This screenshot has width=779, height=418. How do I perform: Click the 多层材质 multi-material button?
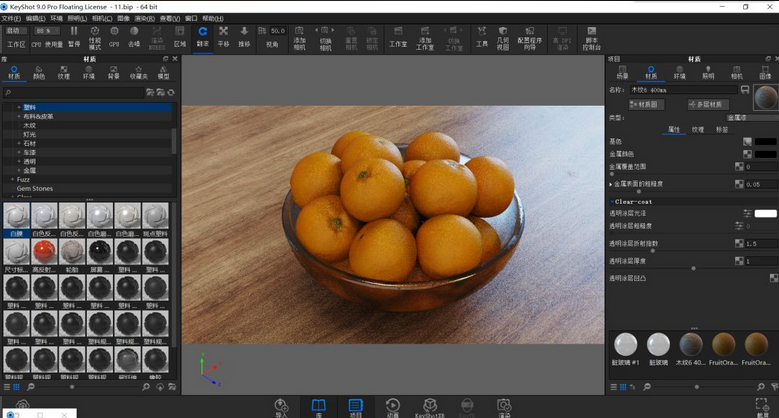pos(707,104)
